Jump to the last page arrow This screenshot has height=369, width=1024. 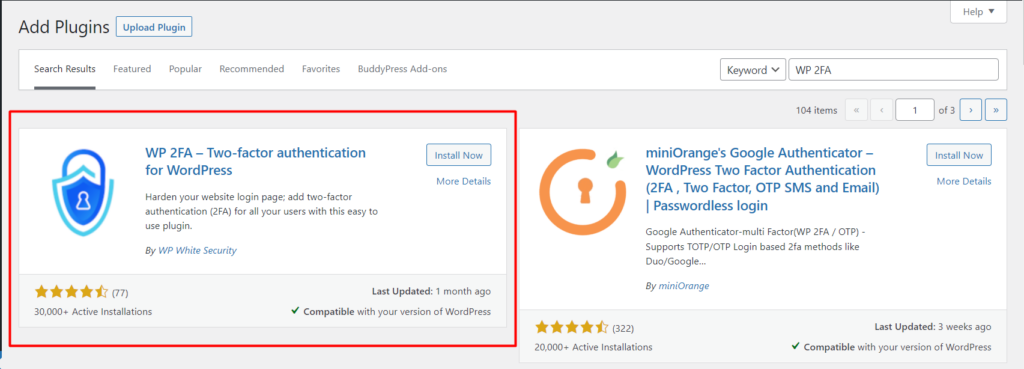[x=996, y=110]
